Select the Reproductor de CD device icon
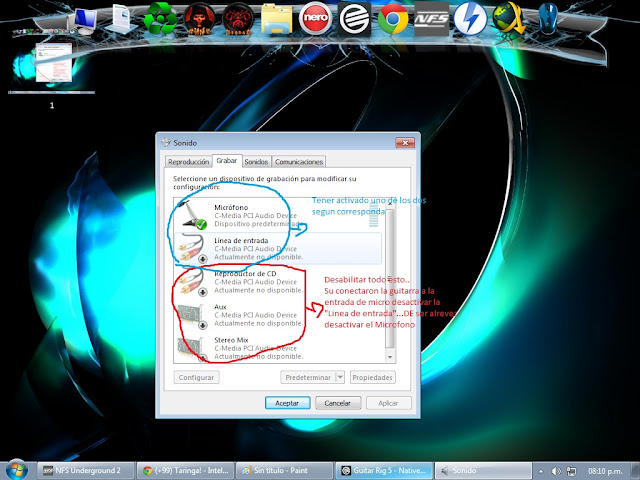Screen dimensions: 640x480 coord(193,281)
